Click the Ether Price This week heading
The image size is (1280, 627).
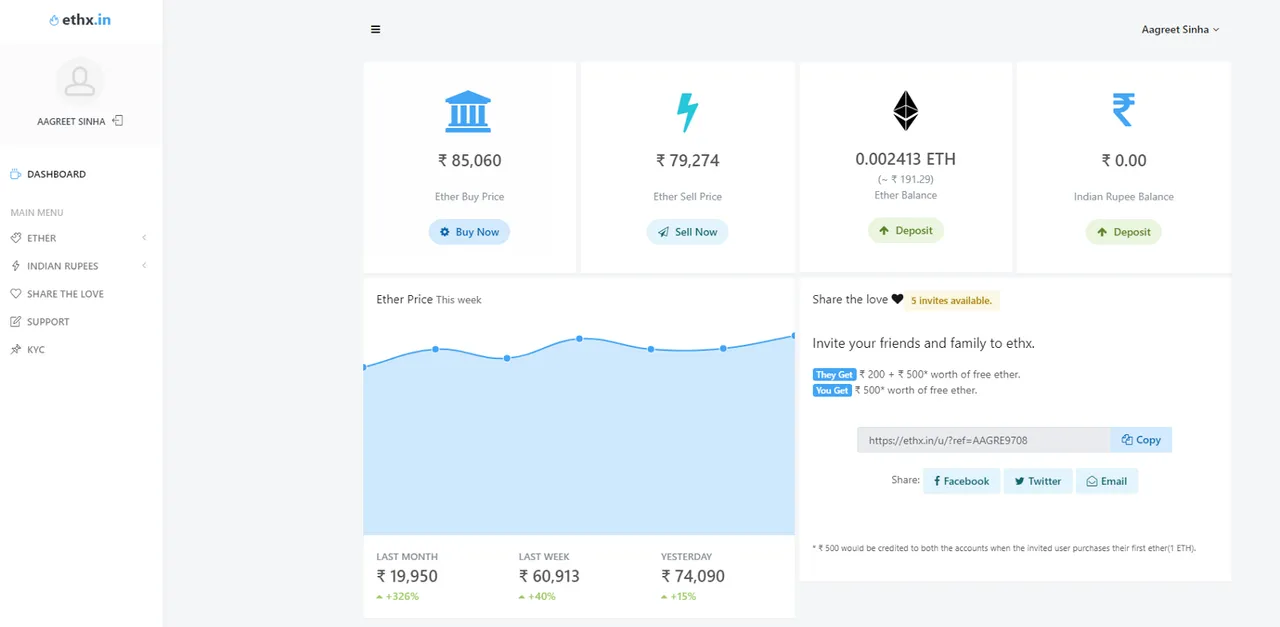429,299
